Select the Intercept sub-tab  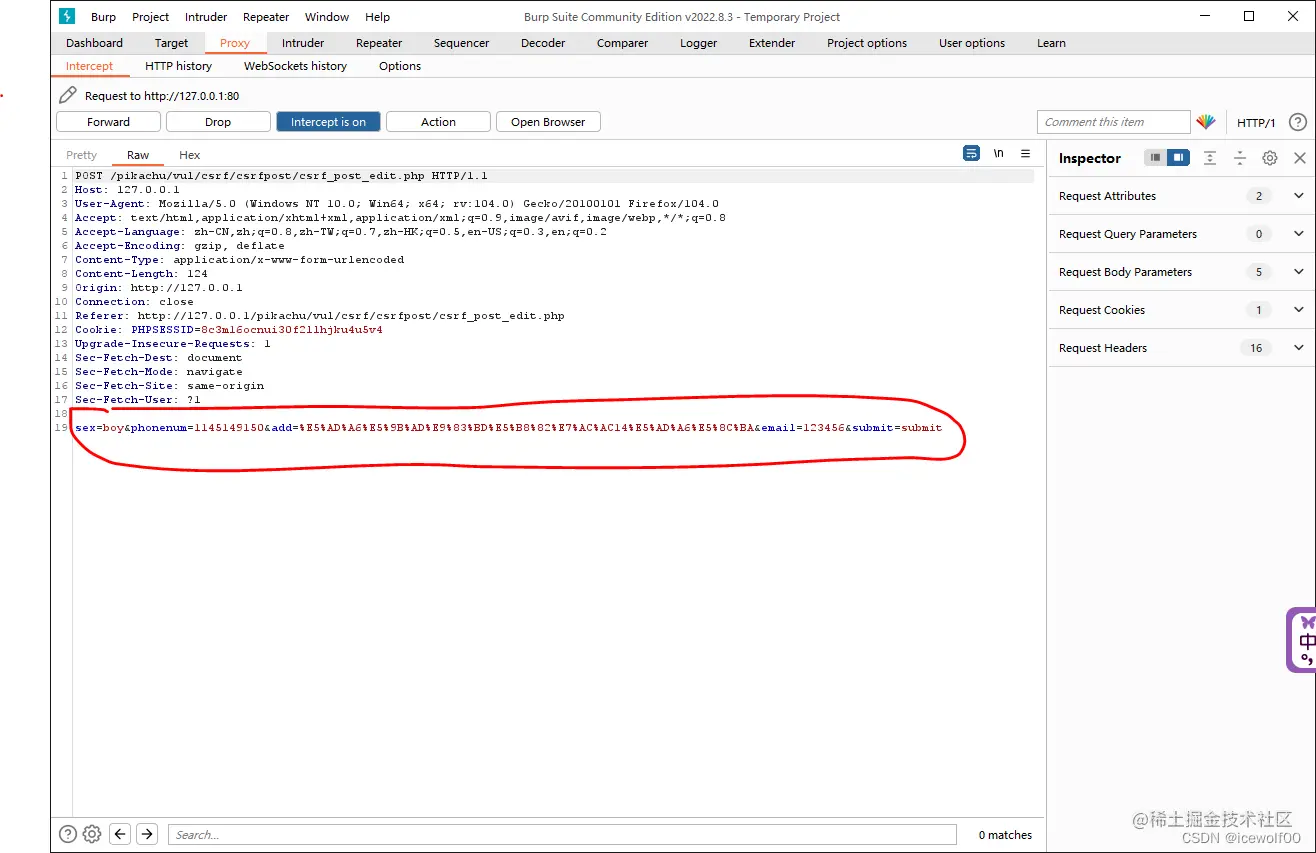90,66
